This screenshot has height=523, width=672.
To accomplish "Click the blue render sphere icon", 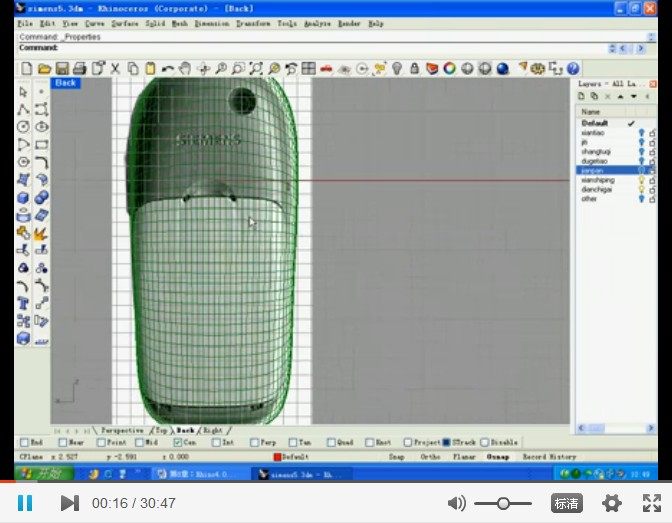I will click(x=502, y=69).
